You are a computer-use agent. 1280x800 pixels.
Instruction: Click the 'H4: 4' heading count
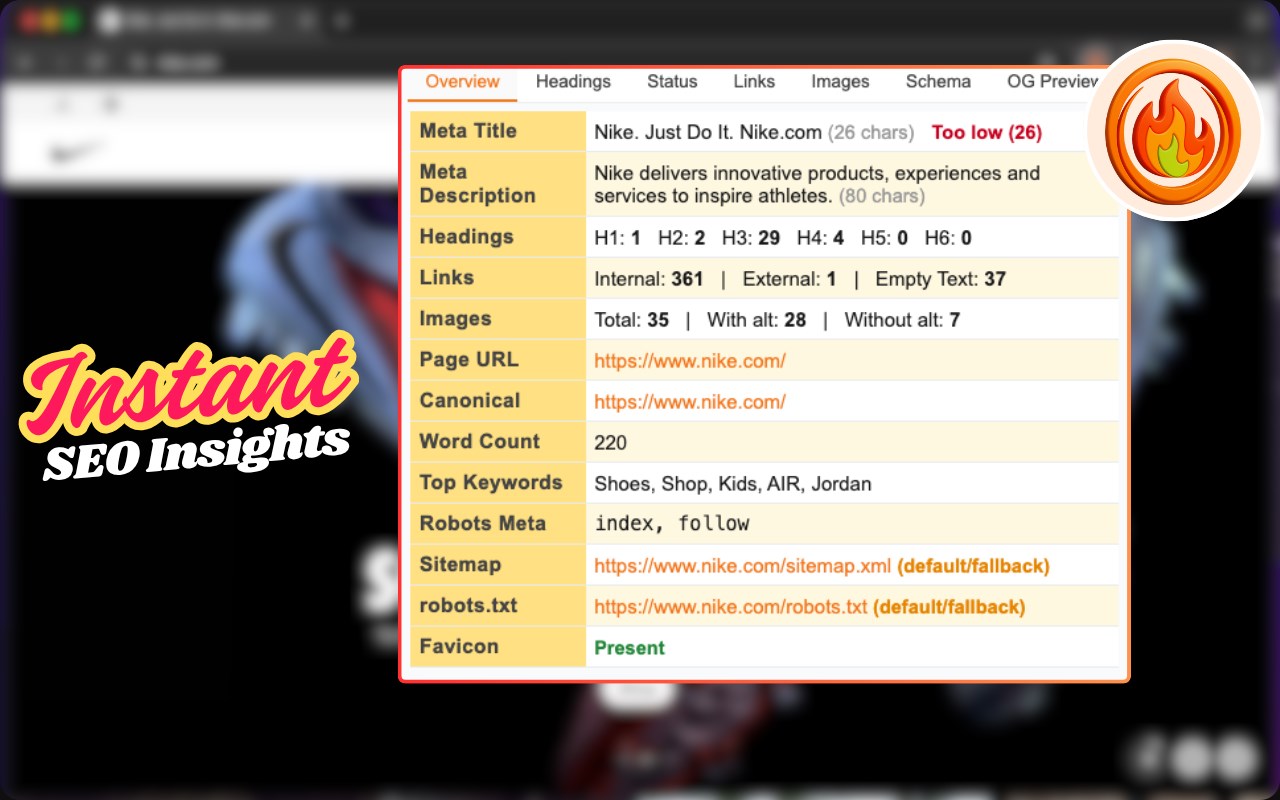pos(820,238)
